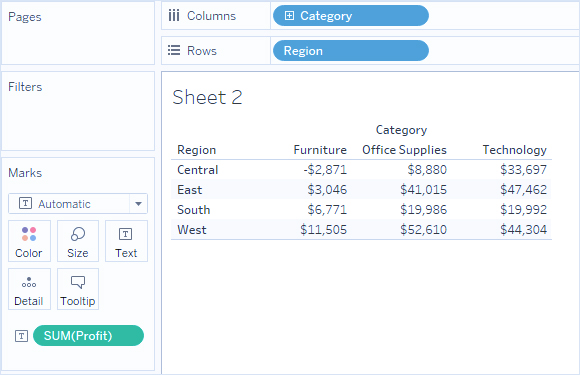Select the SUM(Profit) pill in Marks
Viewport: 580px width, 375px height.
pyautogui.click(x=88, y=335)
